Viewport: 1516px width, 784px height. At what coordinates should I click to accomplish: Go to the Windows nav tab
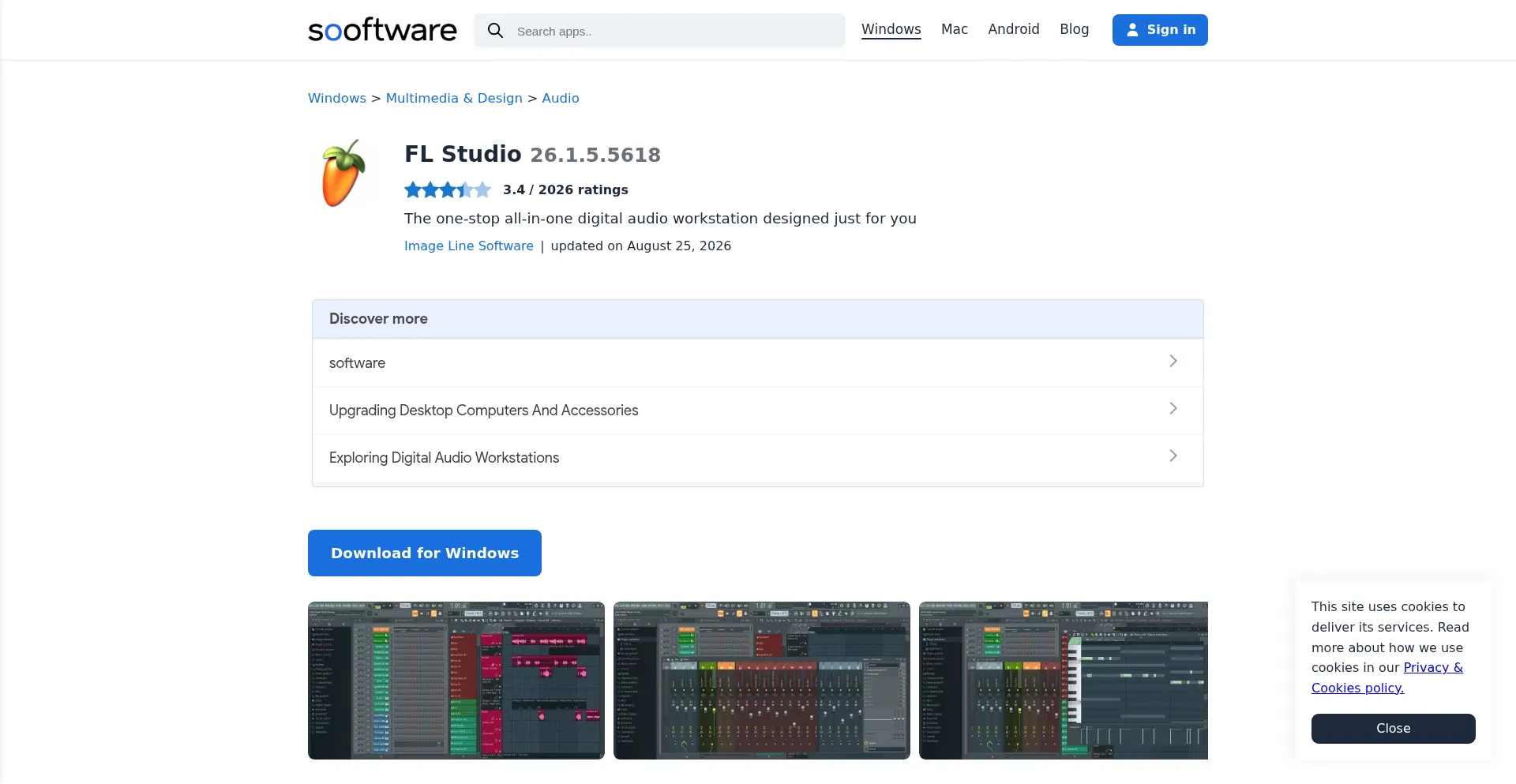(891, 29)
